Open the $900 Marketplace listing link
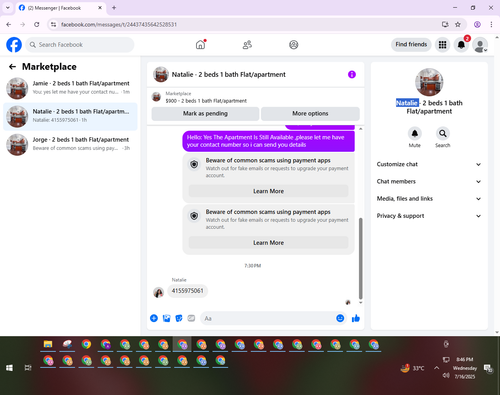Viewport: 500px width, 395px height. 206,101
